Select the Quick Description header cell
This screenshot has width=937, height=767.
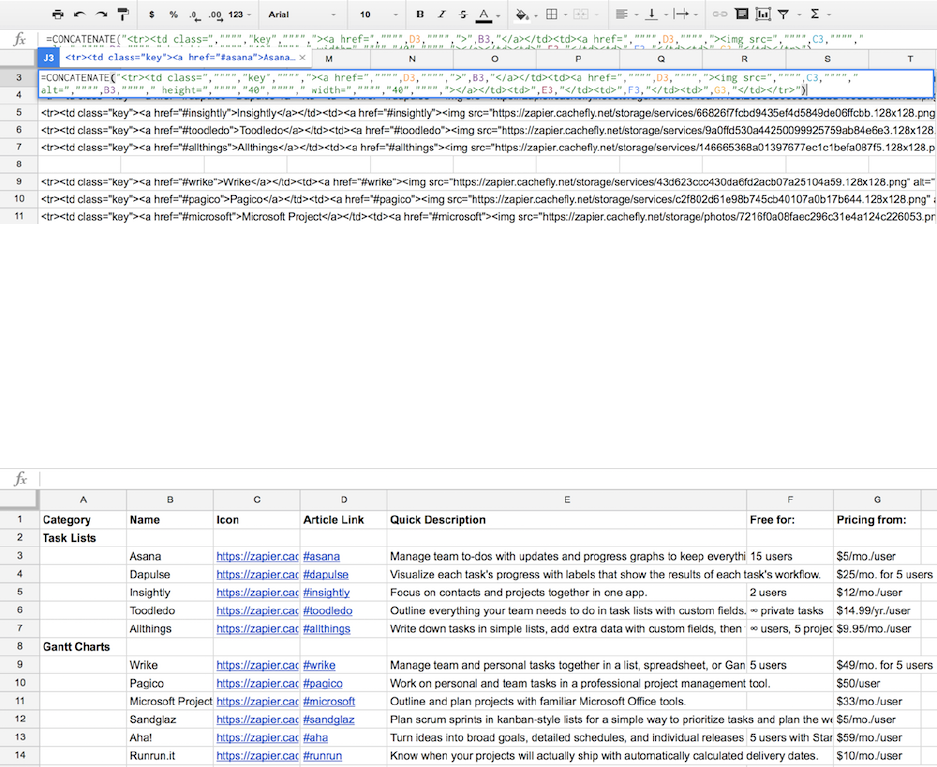tap(567, 520)
